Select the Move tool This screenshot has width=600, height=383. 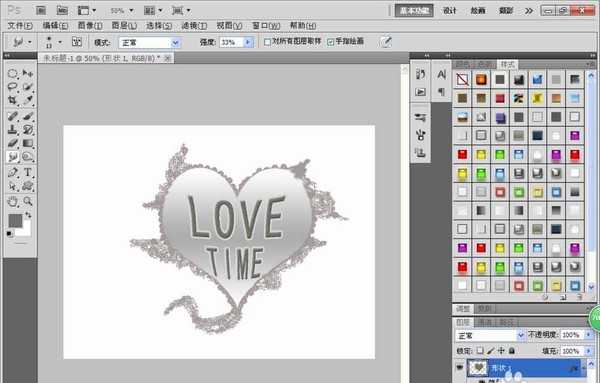click(x=28, y=73)
